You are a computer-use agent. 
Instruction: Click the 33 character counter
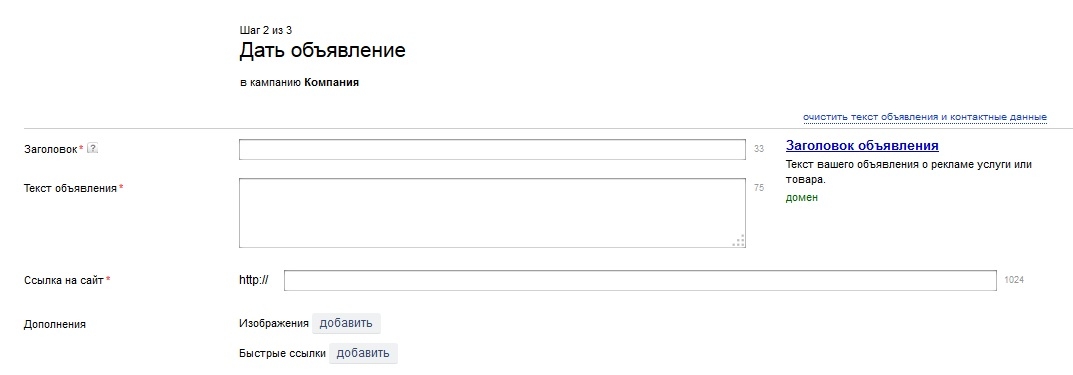[x=759, y=148]
